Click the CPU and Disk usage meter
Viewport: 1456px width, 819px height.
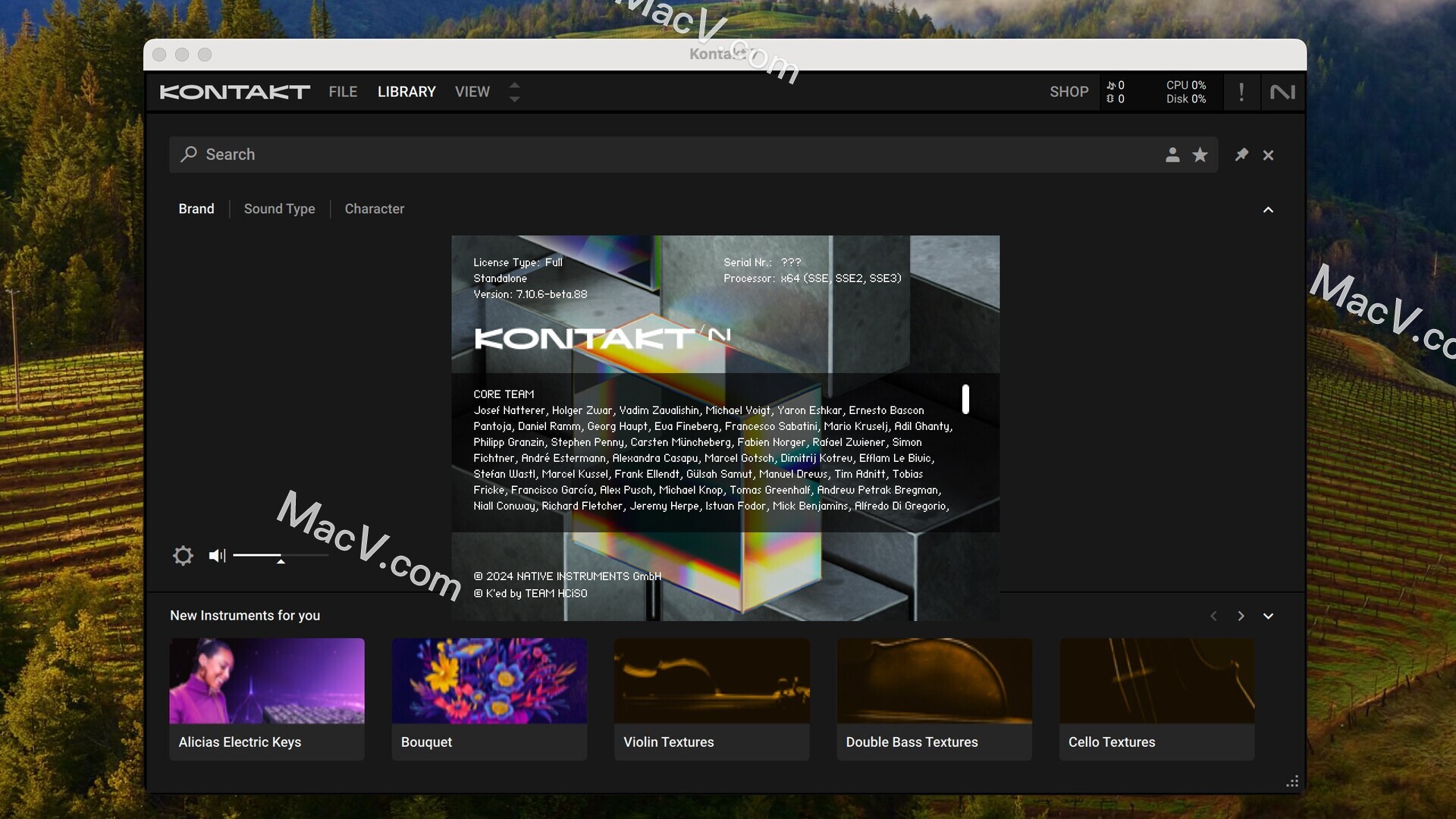click(1186, 92)
